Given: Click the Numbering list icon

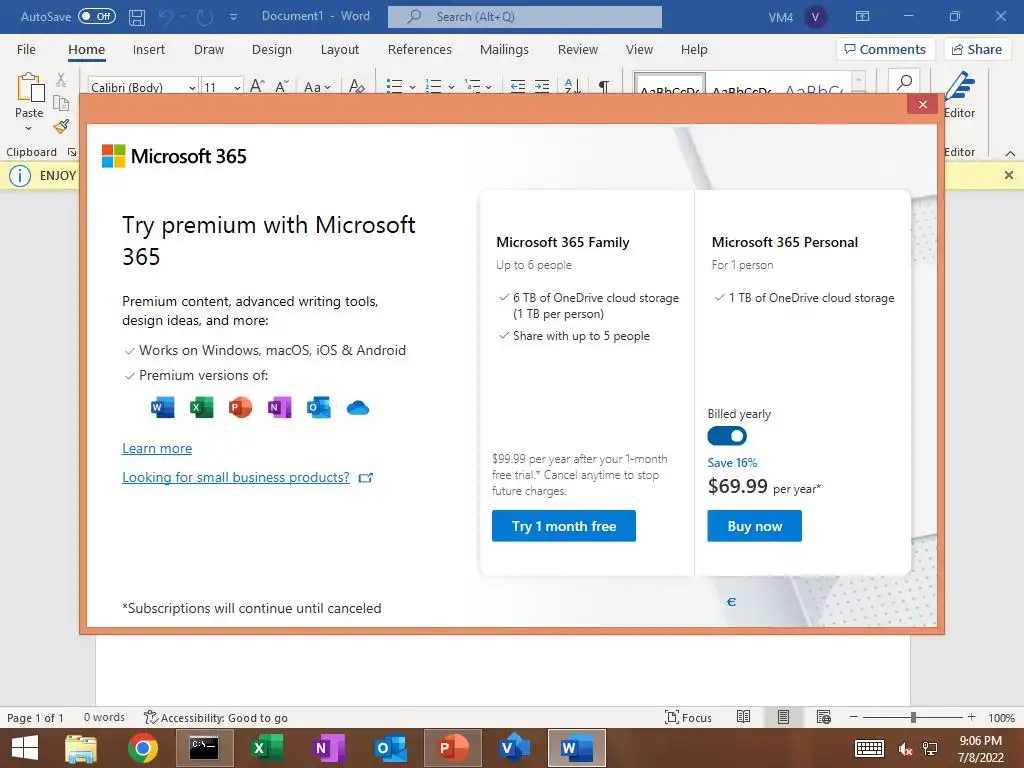Looking at the screenshot, I should click(433, 86).
